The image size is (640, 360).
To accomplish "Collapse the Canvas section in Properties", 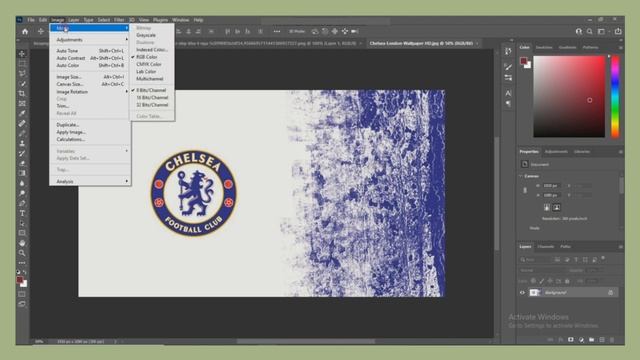I will [x=521, y=176].
